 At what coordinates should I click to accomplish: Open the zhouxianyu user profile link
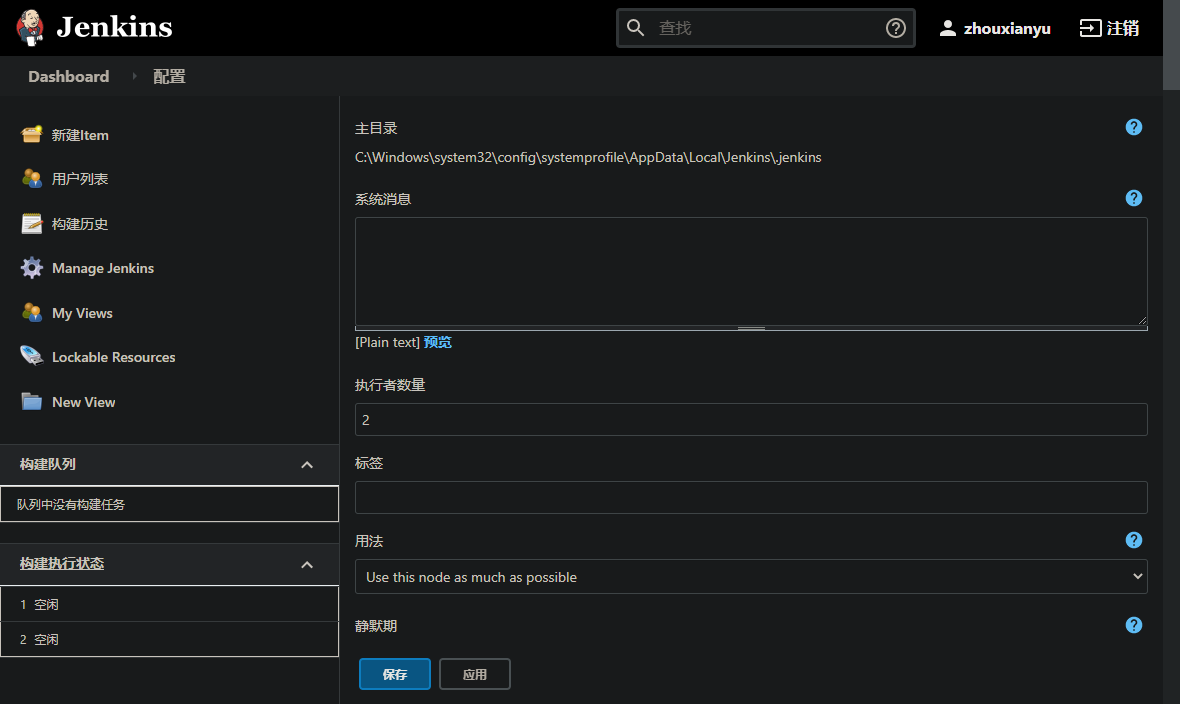point(1006,29)
